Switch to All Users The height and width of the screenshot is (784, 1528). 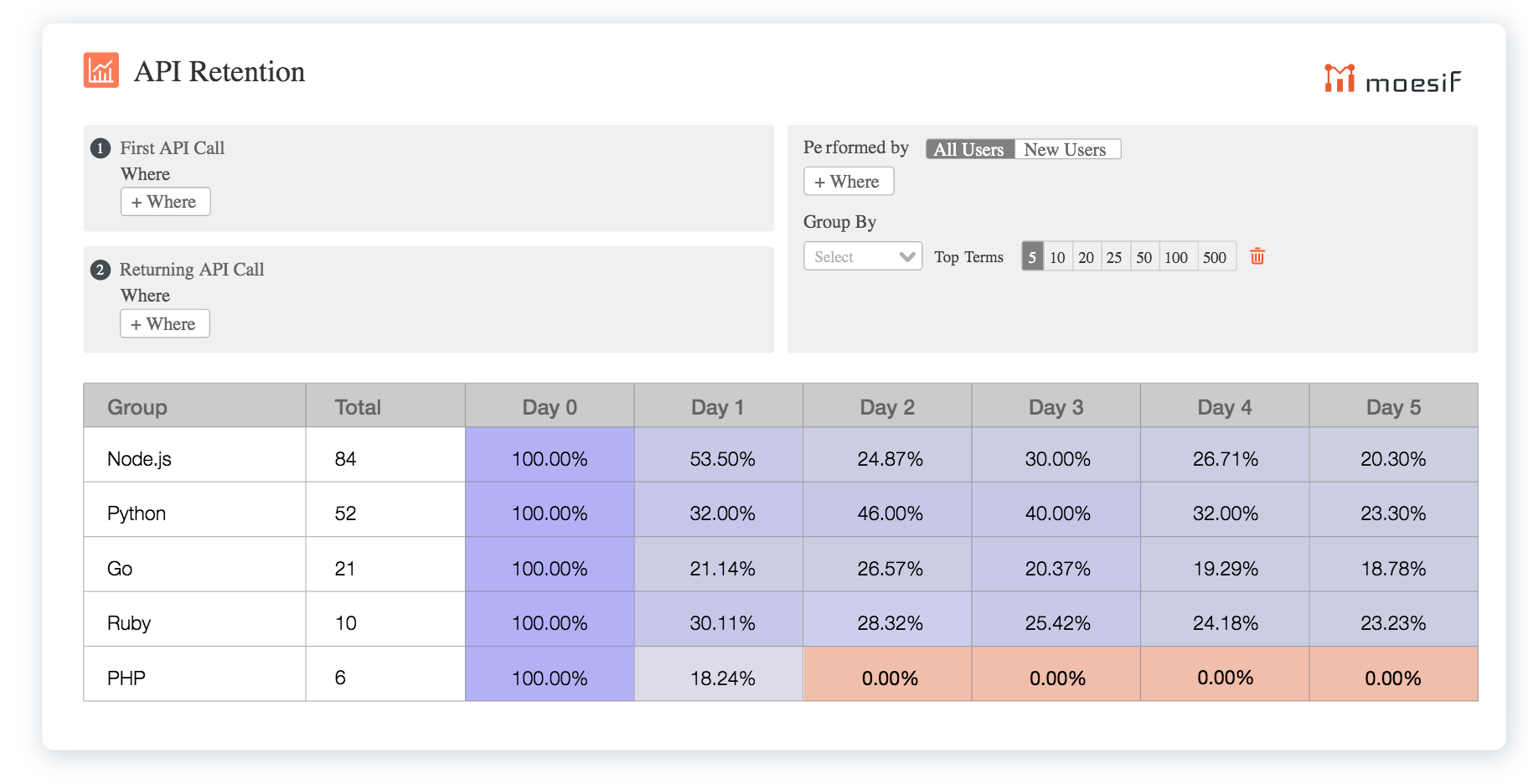[x=969, y=149]
